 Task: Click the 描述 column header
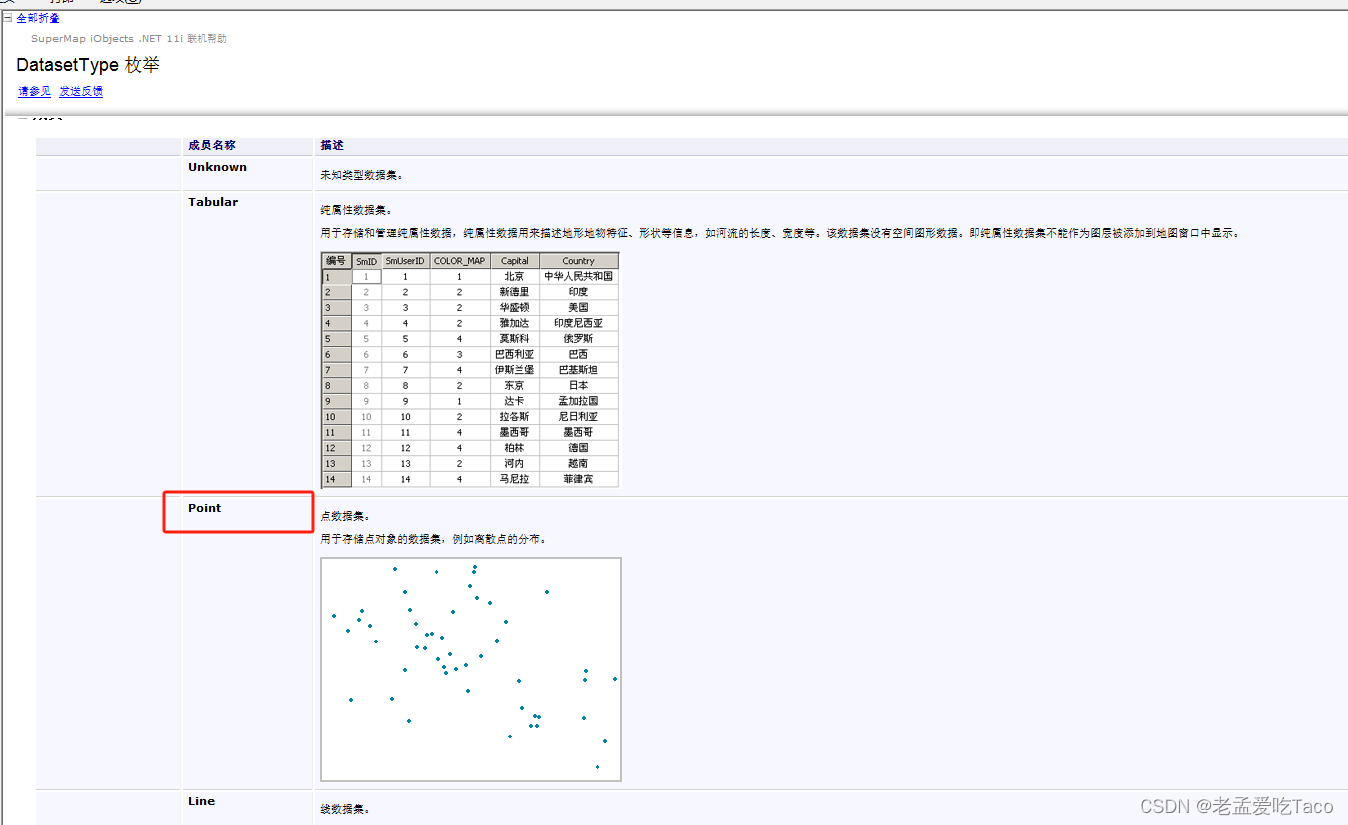click(x=332, y=144)
